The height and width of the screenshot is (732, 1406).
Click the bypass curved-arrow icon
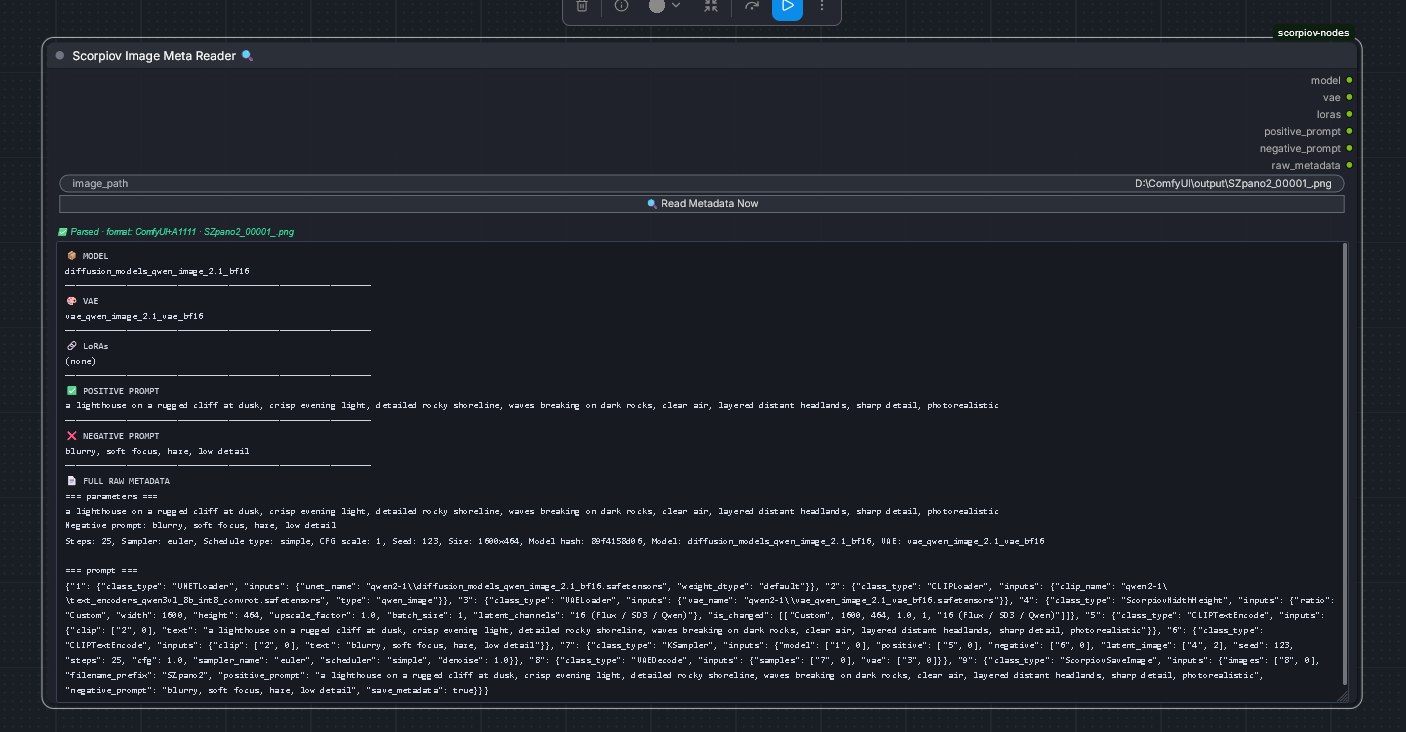pyautogui.click(x=752, y=6)
